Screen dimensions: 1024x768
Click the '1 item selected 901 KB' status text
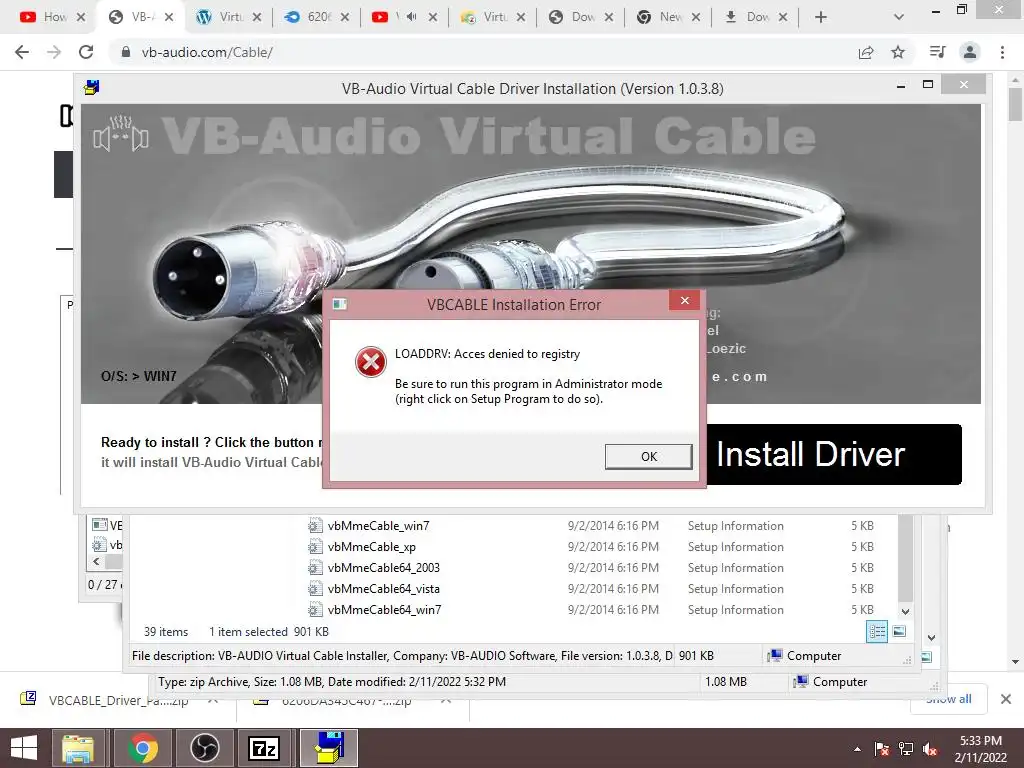click(268, 632)
